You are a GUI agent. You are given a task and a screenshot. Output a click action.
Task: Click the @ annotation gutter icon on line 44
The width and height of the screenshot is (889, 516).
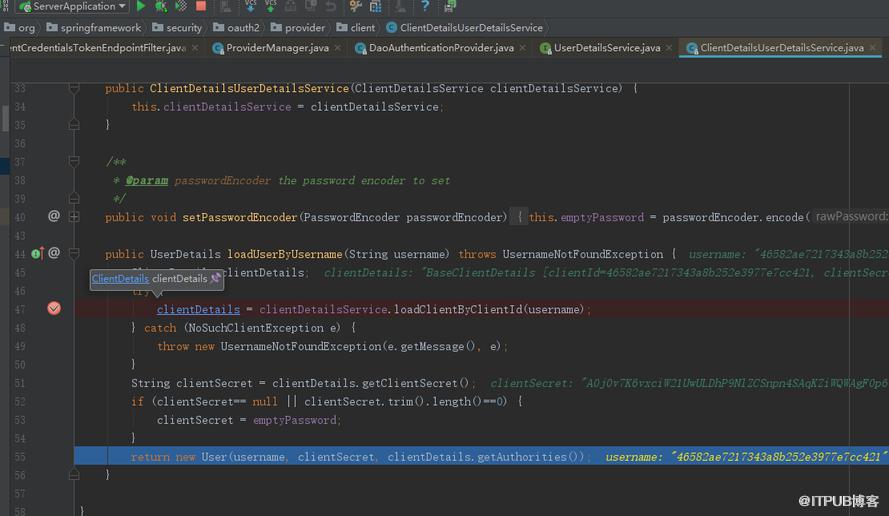click(53, 253)
